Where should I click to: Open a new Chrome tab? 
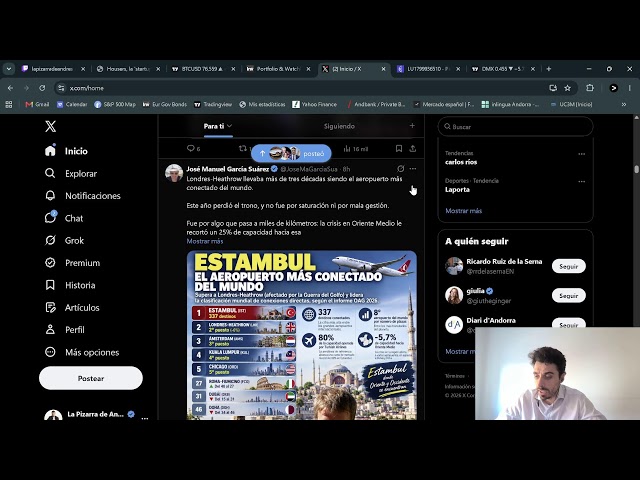[x=549, y=69]
